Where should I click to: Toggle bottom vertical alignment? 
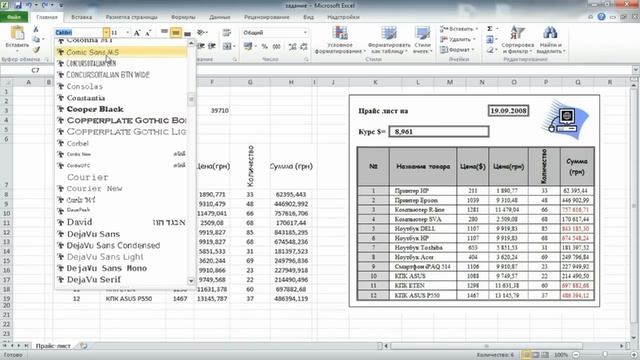(187, 33)
